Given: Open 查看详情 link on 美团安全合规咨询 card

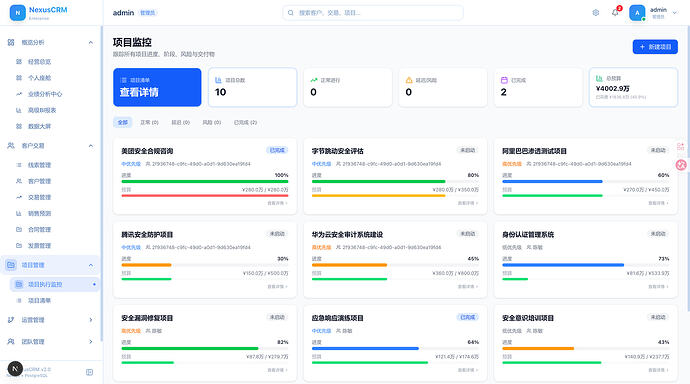Looking at the screenshot, I should pyautogui.click(x=277, y=203).
